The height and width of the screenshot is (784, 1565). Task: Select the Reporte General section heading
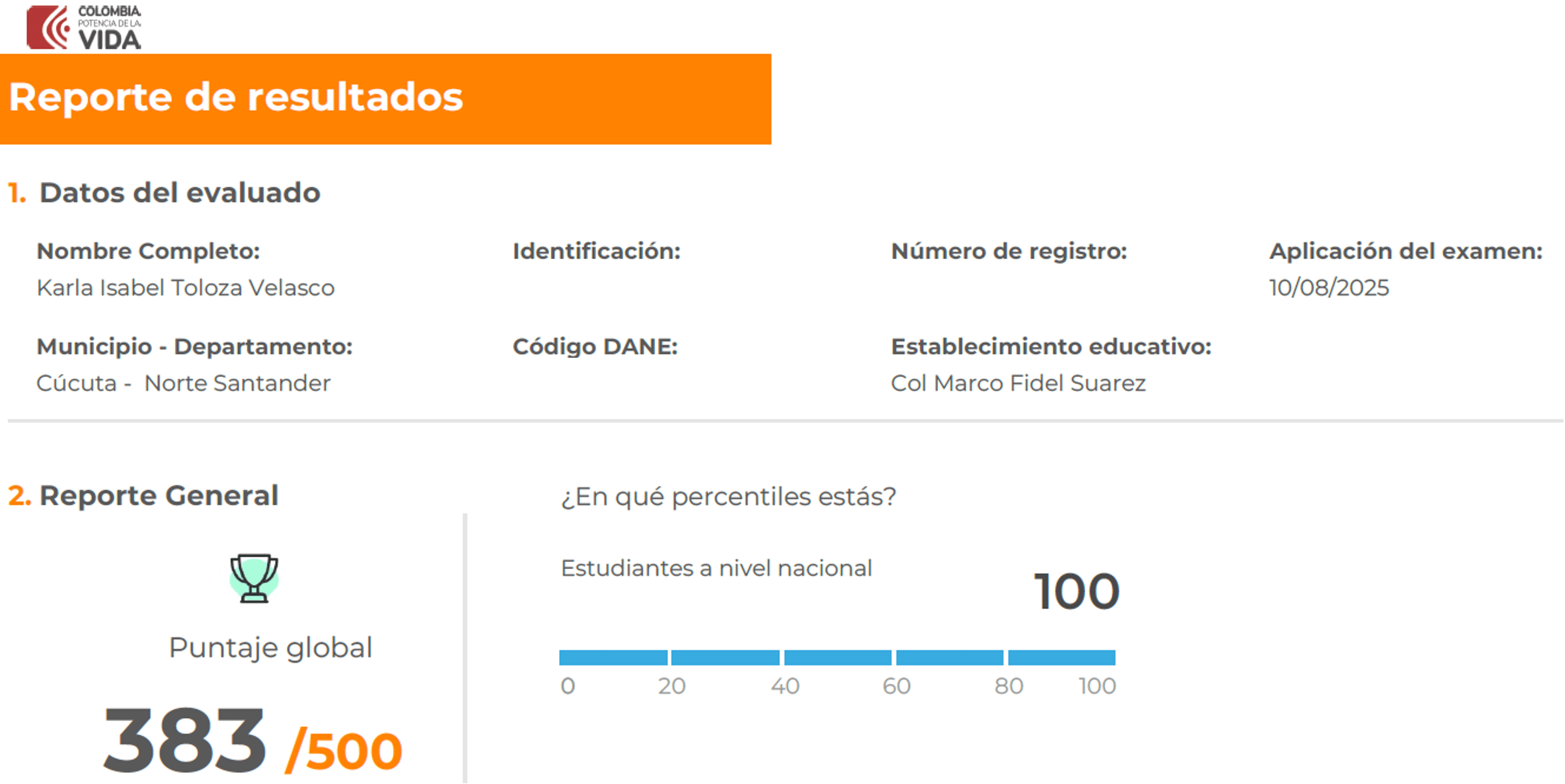pyautogui.click(x=158, y=496)
